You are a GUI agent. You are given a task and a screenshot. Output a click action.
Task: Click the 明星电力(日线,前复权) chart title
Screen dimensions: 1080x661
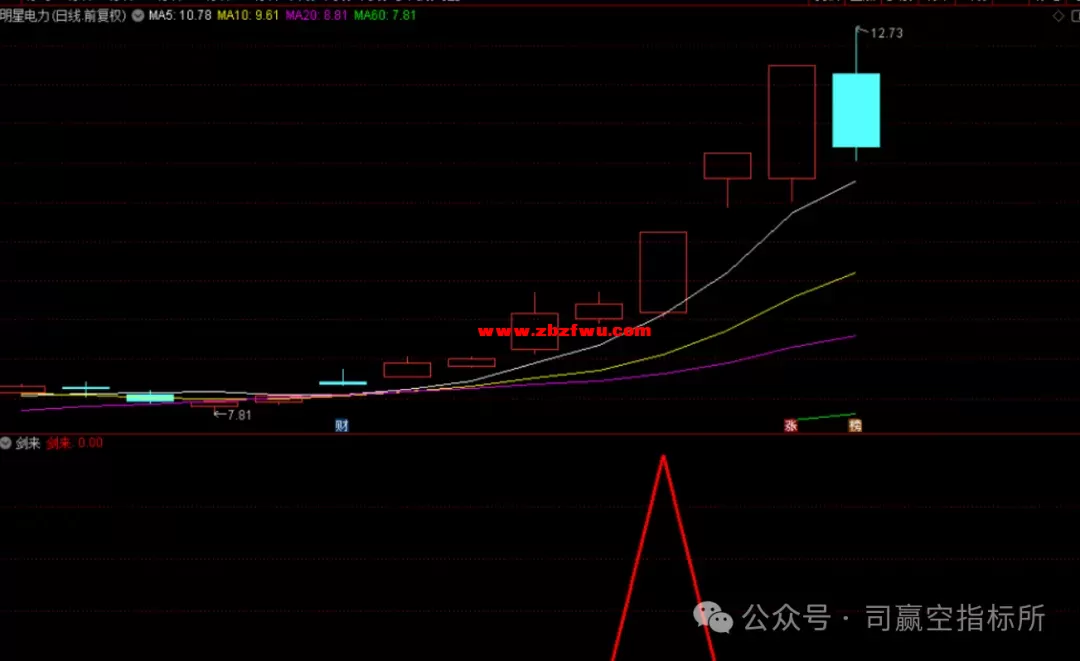tap(63, 15)
